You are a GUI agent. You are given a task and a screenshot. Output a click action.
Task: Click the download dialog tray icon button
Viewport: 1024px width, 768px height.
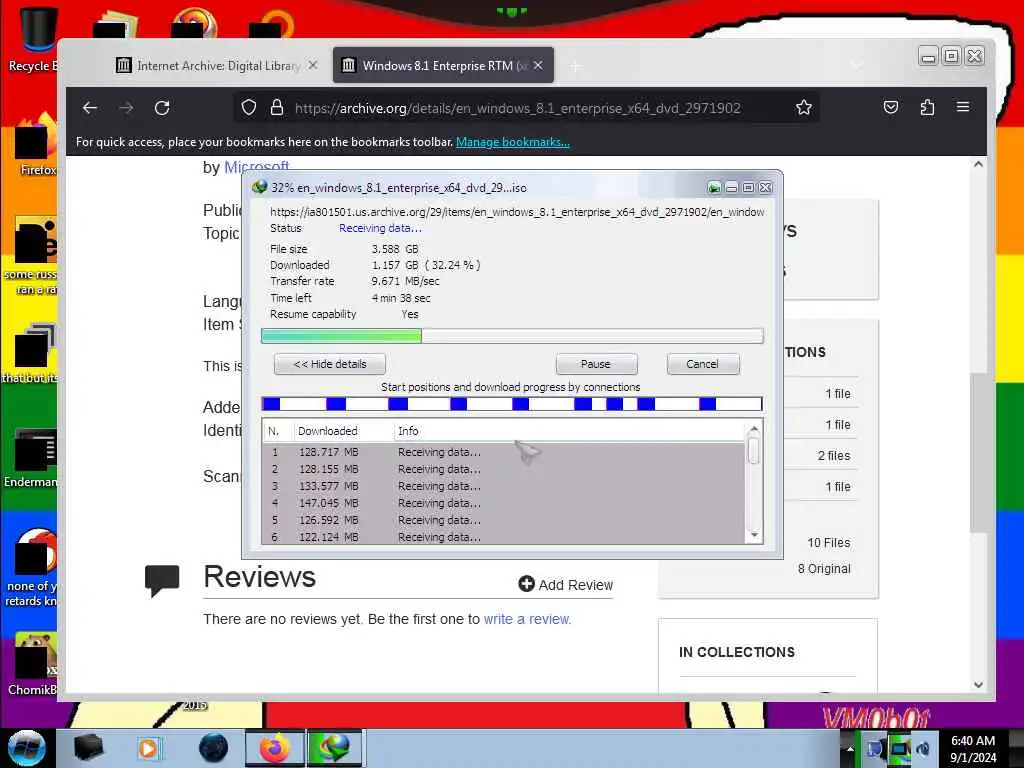(714, 188)
